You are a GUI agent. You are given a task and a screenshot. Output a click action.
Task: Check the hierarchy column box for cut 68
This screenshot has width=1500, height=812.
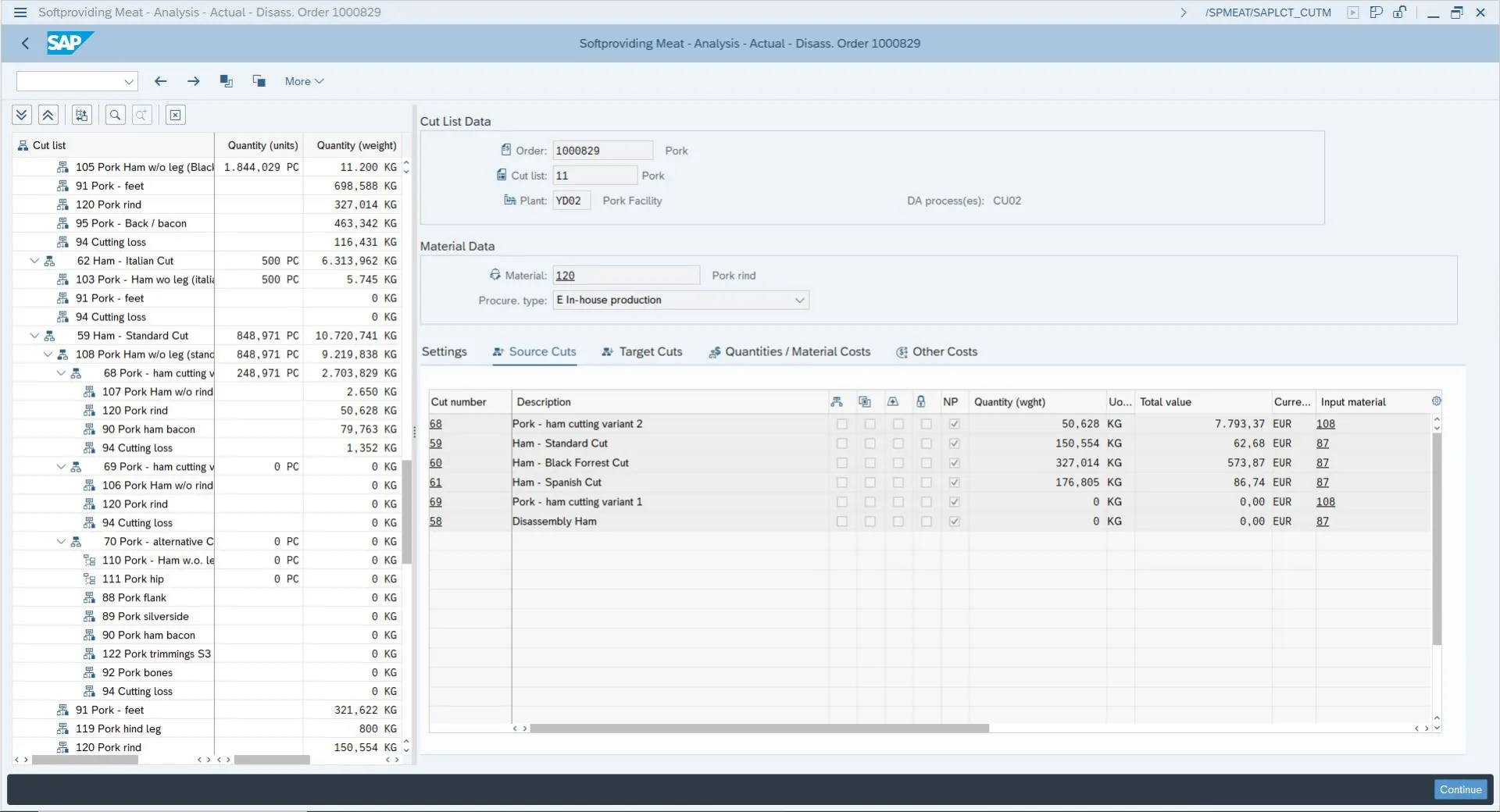(x=841, y=424)
